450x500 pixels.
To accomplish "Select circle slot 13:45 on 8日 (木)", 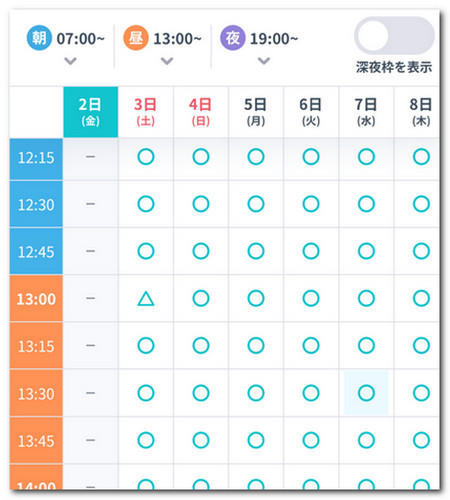I will click(421, 440).
